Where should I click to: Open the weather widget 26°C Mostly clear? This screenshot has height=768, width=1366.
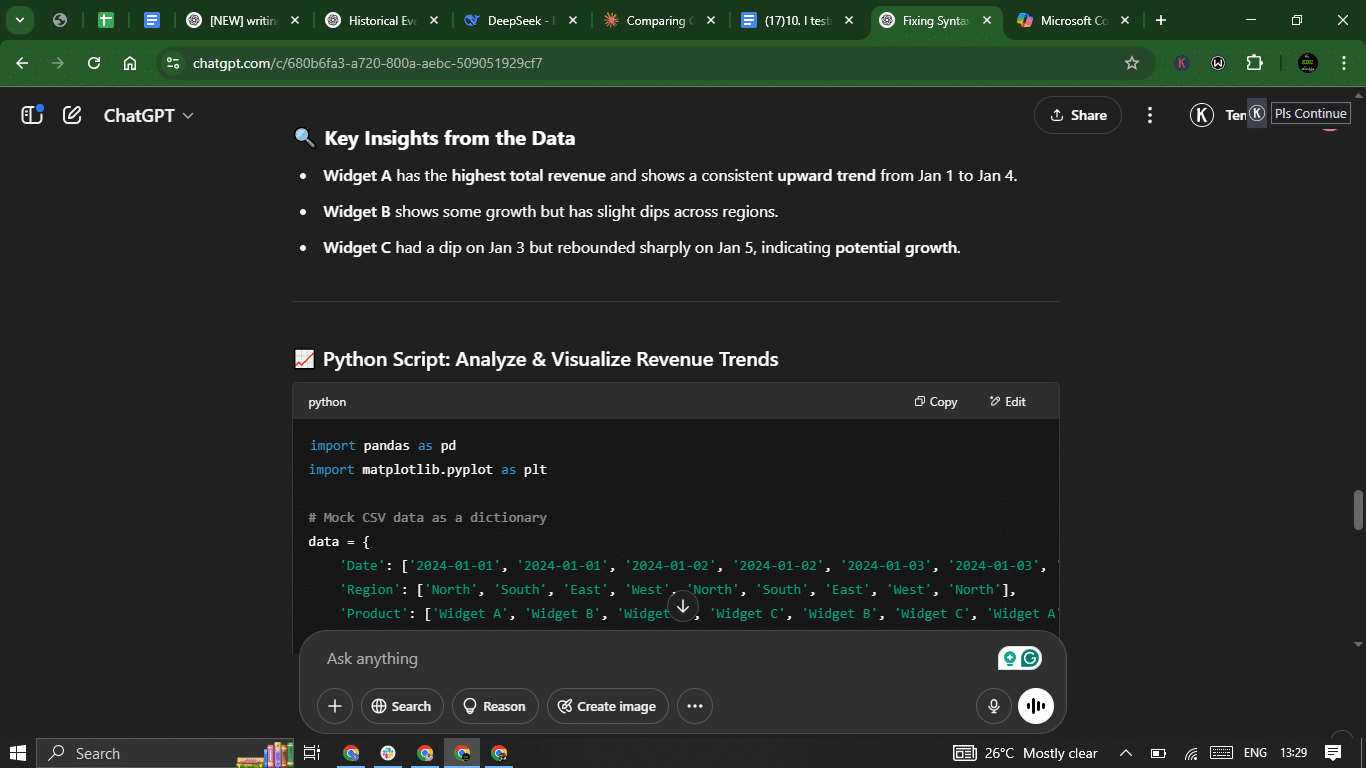(x=1025, y=753)
